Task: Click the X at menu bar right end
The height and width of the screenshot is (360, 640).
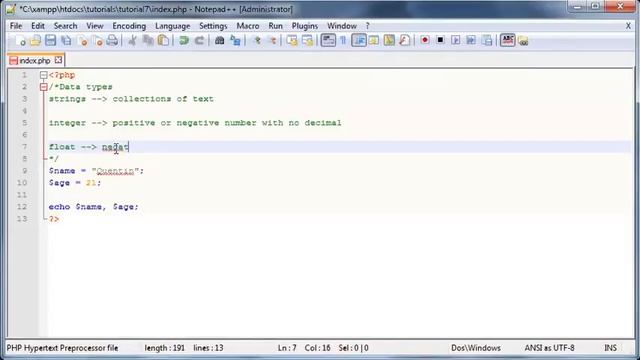Action: coord(628,26)
